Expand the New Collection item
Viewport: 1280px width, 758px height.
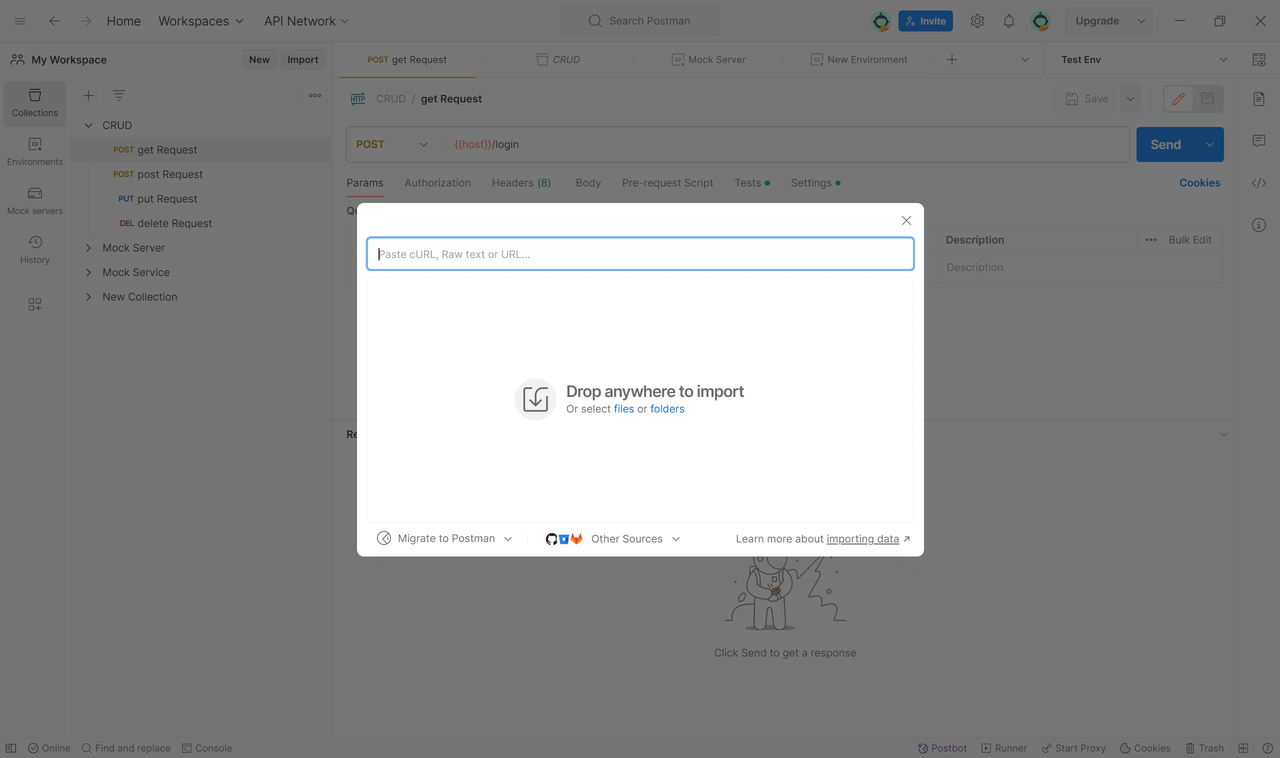(88, 297)
